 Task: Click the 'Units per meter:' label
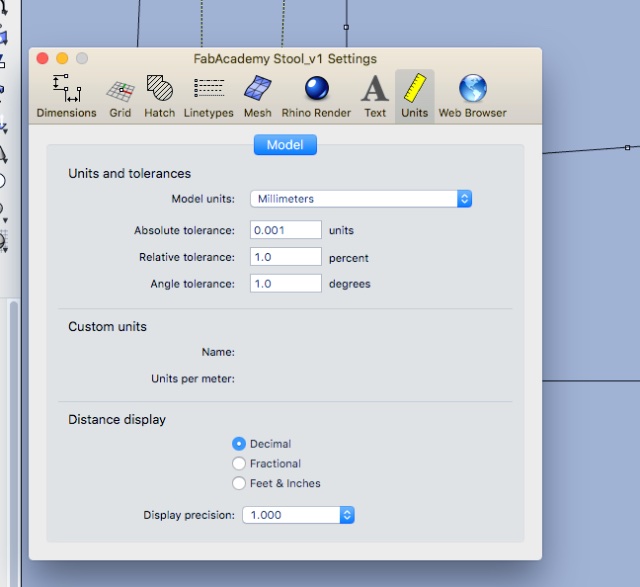click(193, 379)
